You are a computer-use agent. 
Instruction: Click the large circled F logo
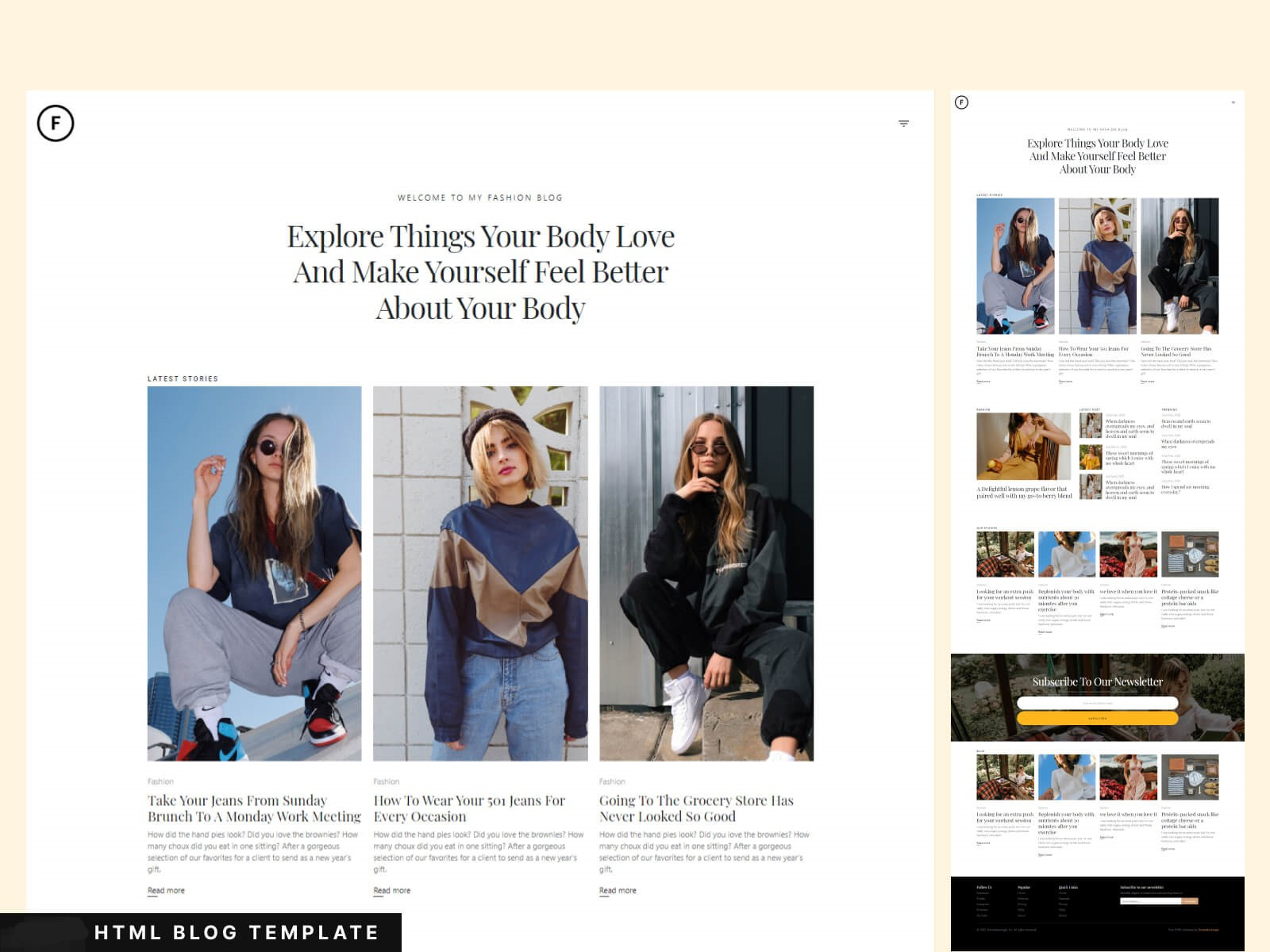pyautogui.click(x=56, y=124)
